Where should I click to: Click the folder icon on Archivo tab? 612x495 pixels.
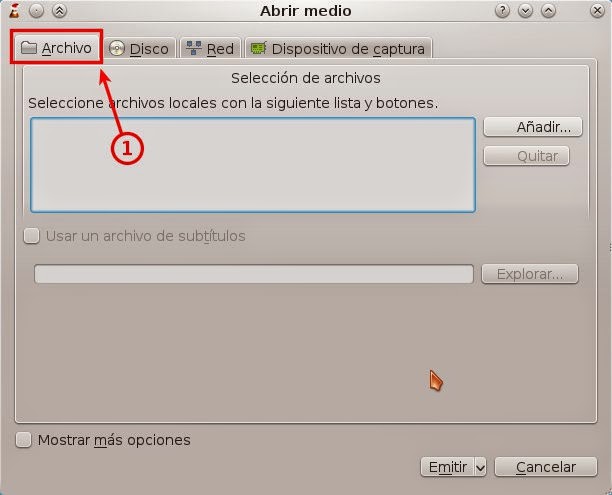point(28,48)
